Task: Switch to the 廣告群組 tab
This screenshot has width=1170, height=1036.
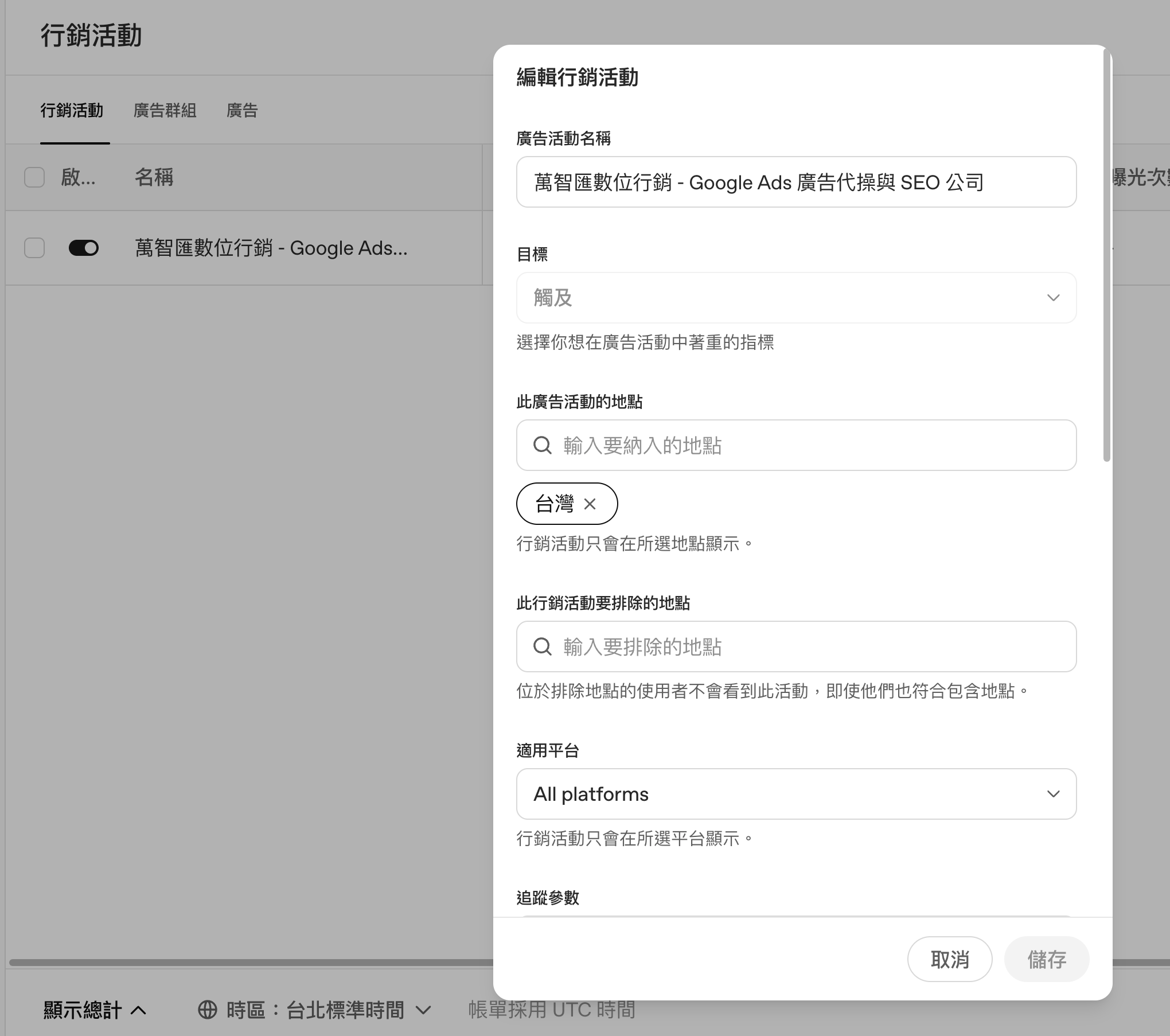Action: pyautogui.click(x=165, y=110)
